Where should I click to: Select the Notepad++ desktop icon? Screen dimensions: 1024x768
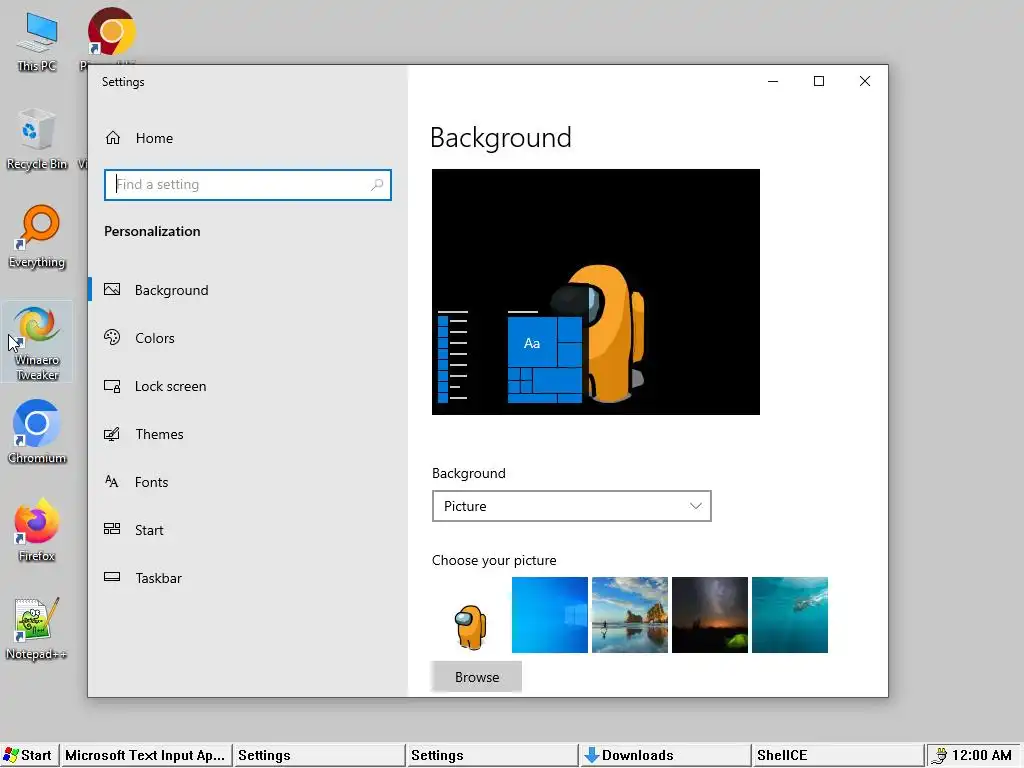click(x=37, y=628)
